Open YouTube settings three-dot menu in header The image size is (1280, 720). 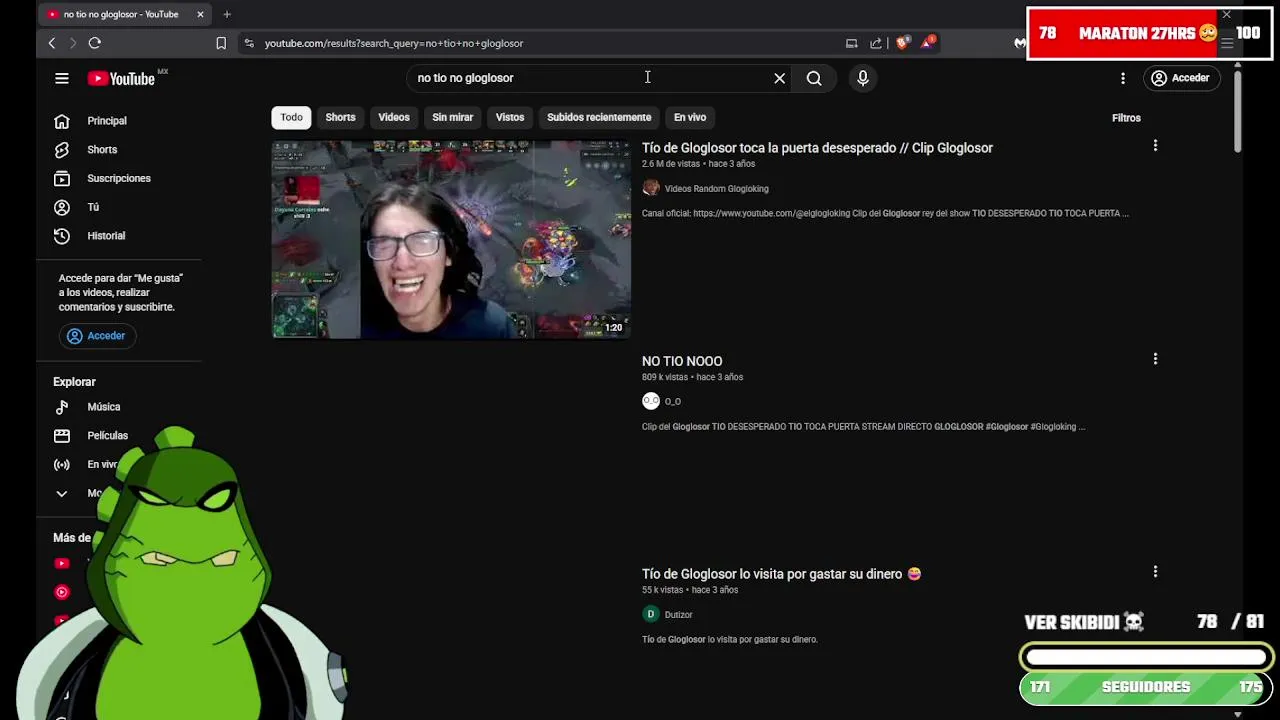[x=1123, y=78]
